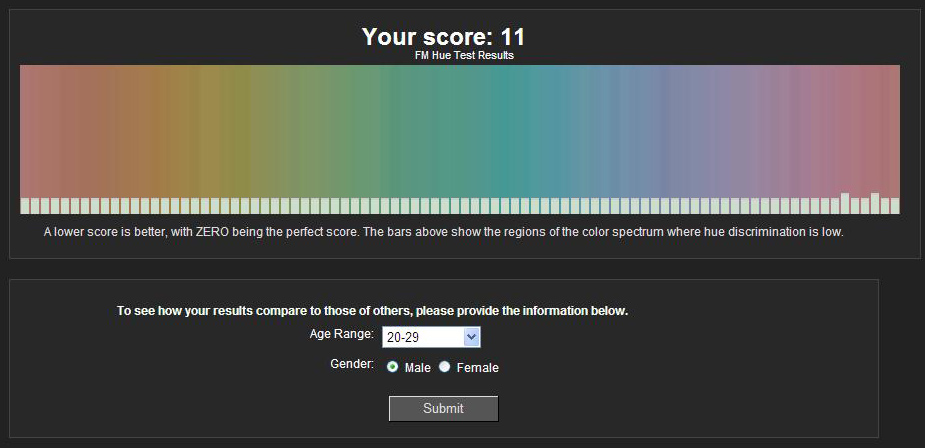The height and width of the screenshot is (448, 925).
Task: Click the tallest error bar in the chart
Action: click(x=845, y=203)
